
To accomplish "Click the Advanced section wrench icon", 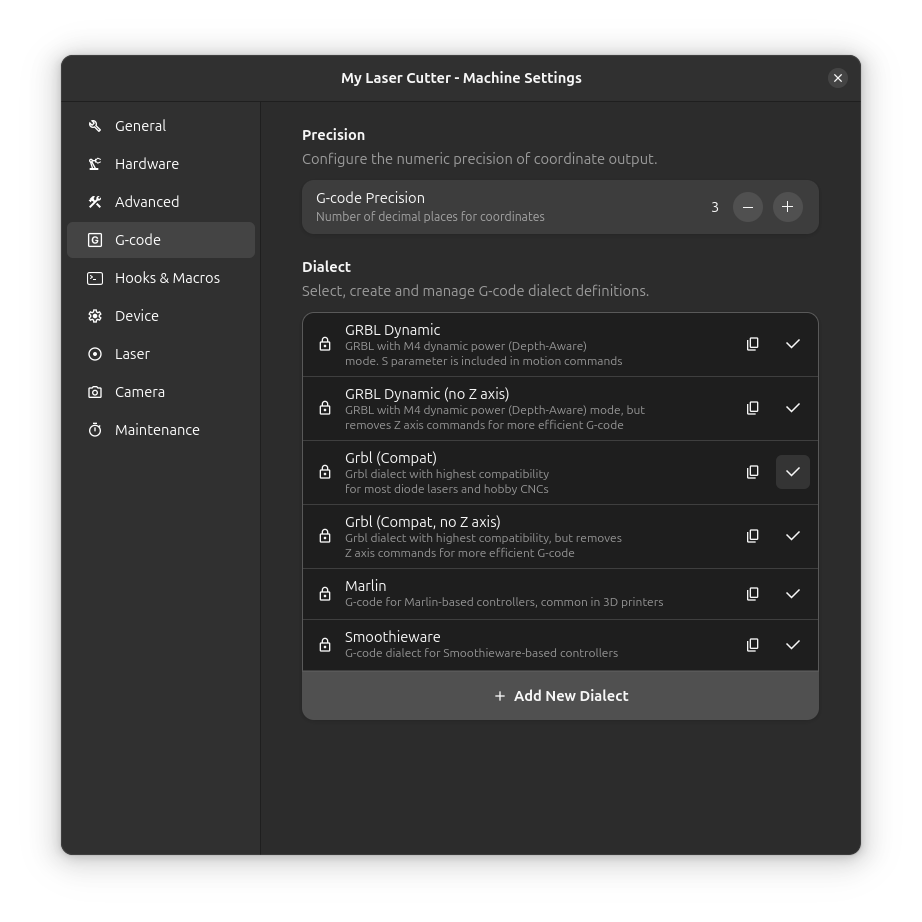I will [94, 202].
